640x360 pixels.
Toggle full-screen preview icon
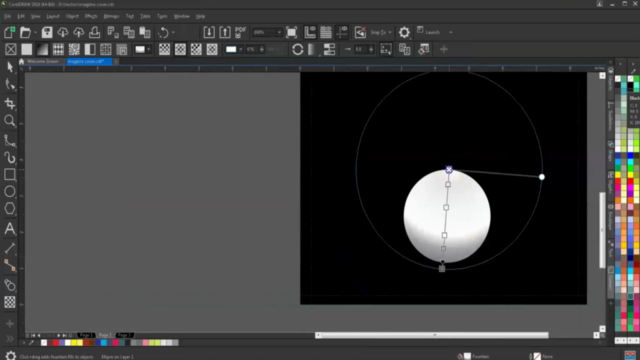click(x=291, y=32)
